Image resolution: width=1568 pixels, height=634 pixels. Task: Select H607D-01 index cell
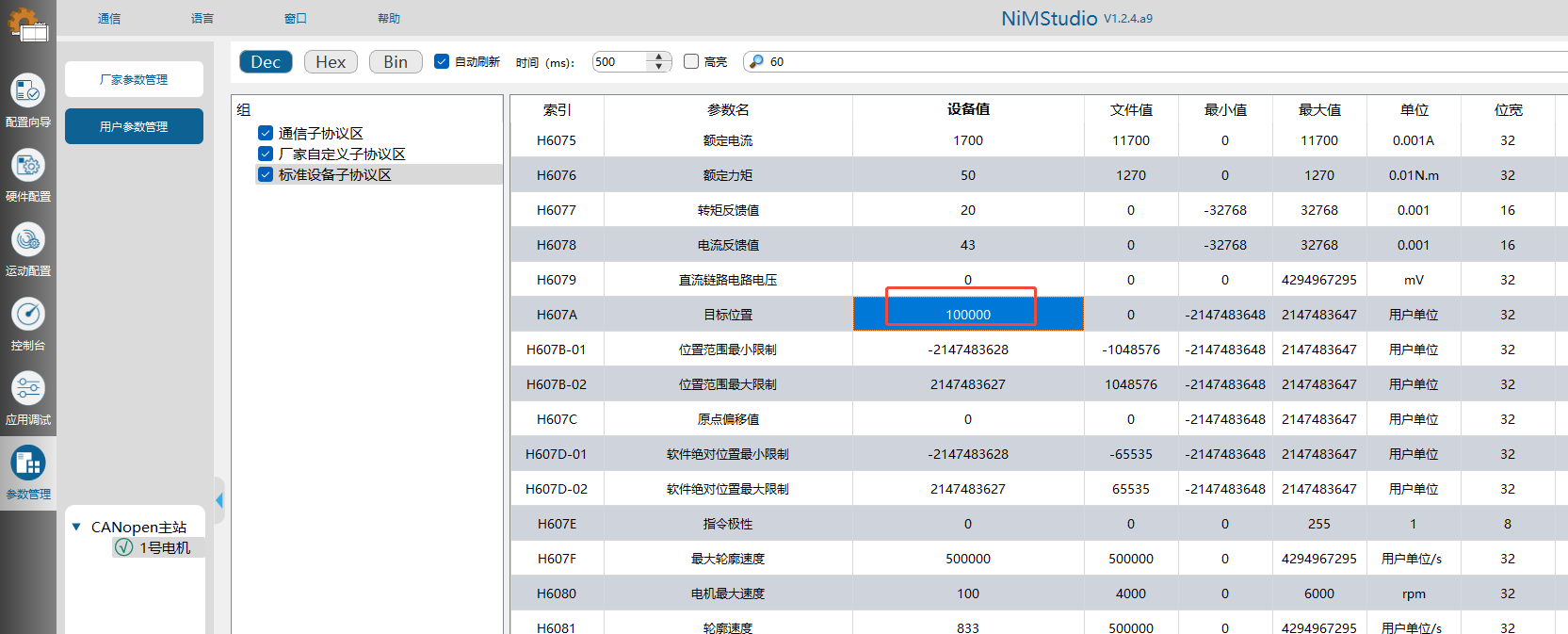[x=557, y=454]
